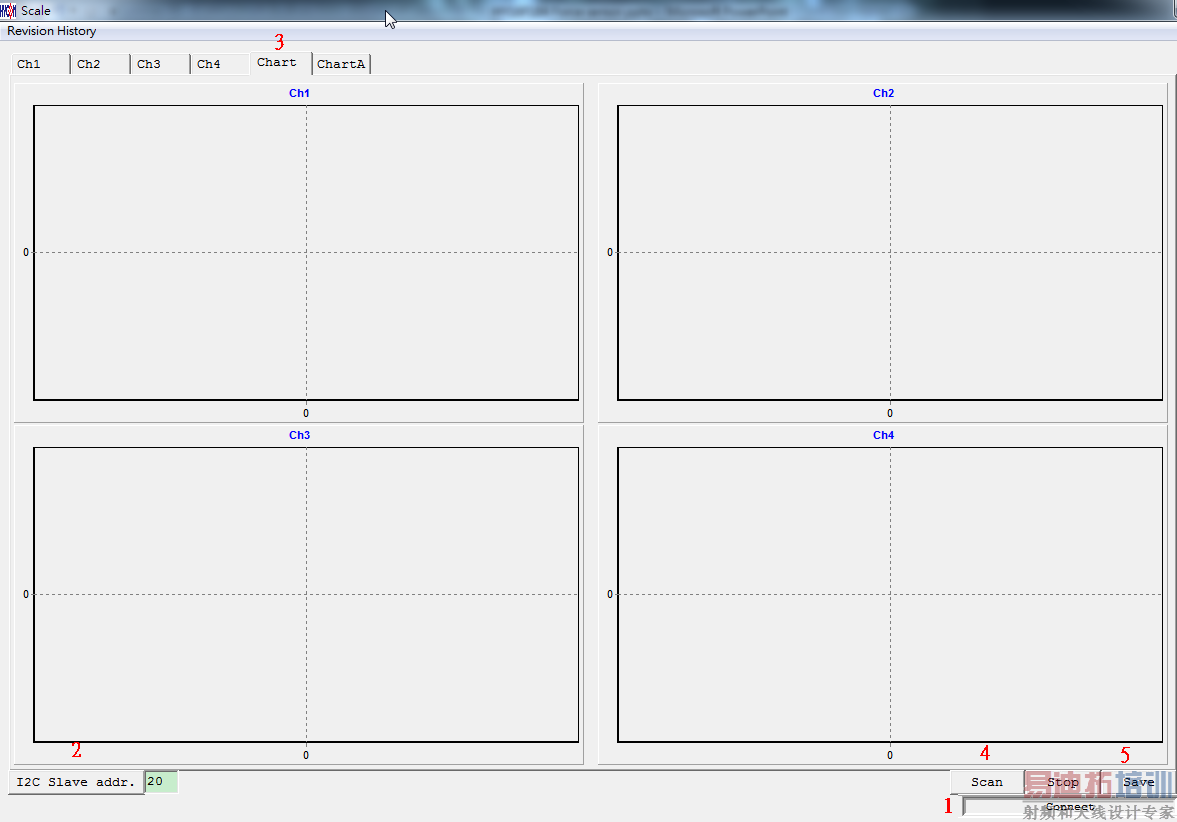Switch to the Ch2 tab

coord(101,64)
